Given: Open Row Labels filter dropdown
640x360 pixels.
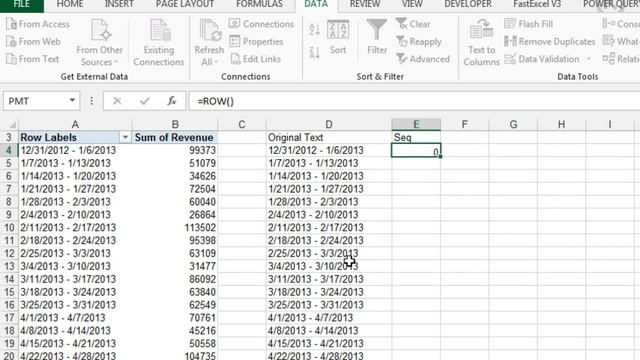Looking at the screenshot, I should pos(125,138).
